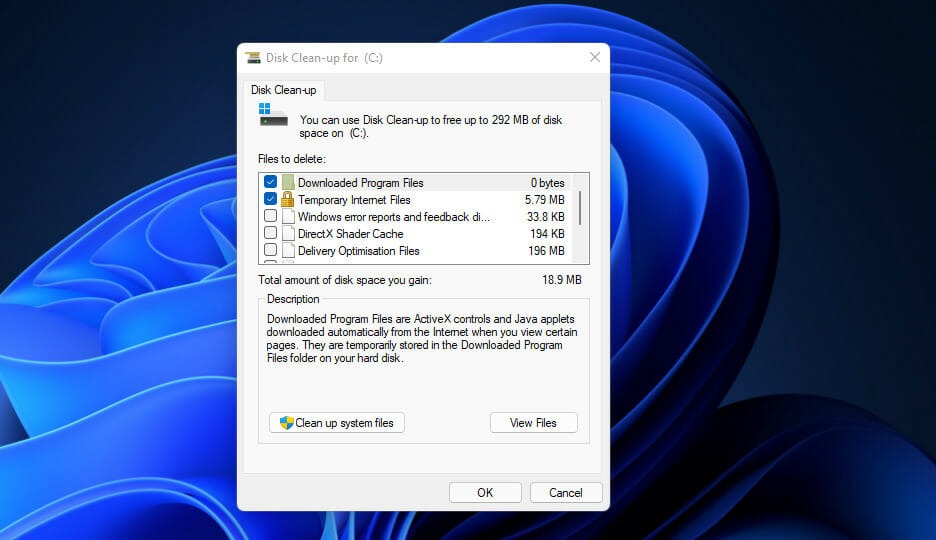936x540 pixels.
Task: Click the drive icon beside the summary text
Action: (x=273, y=115)
